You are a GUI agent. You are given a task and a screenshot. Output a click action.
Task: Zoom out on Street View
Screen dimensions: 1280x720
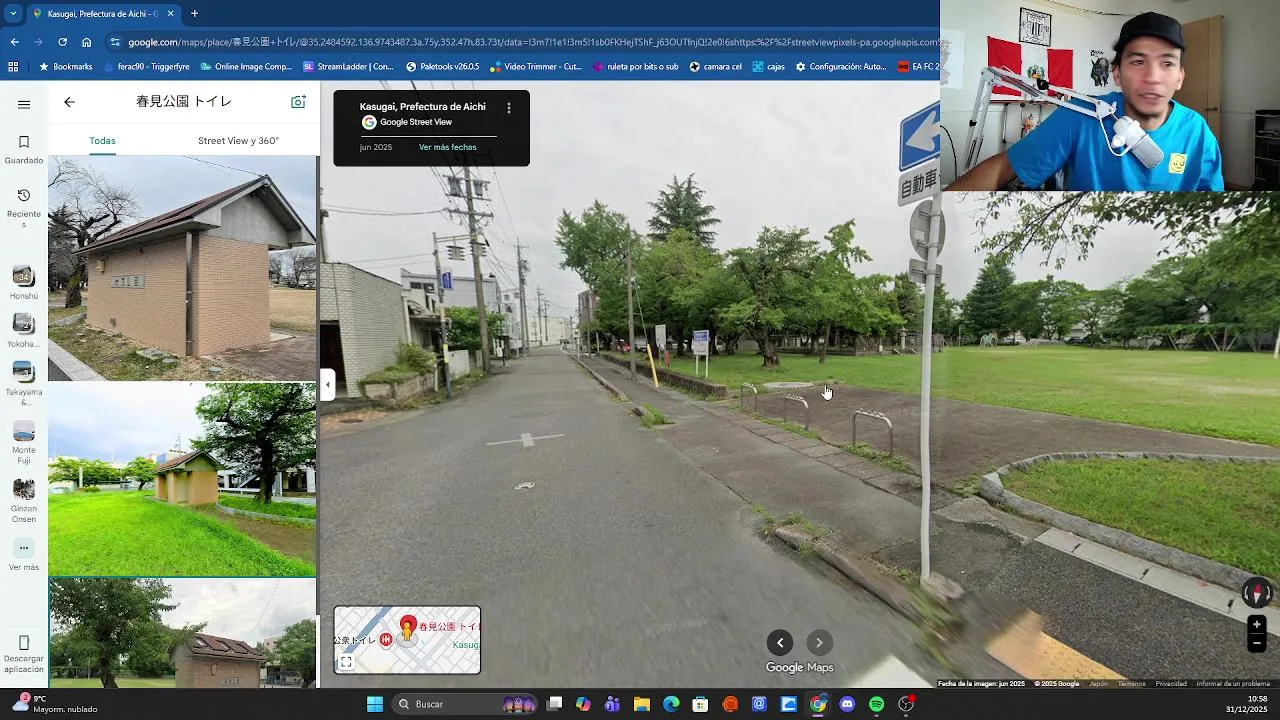[1257, 644]
